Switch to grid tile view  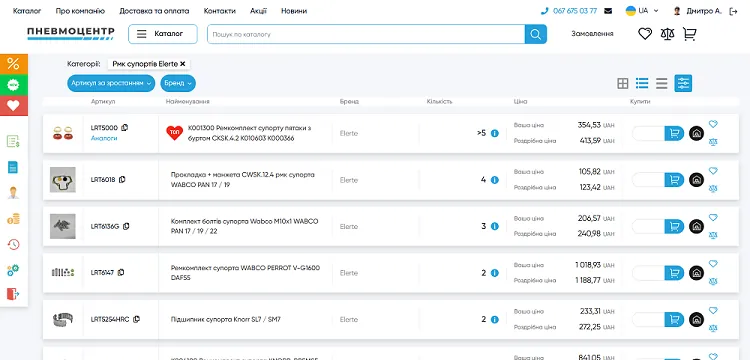pyautogui.click(x=622, y=84)
